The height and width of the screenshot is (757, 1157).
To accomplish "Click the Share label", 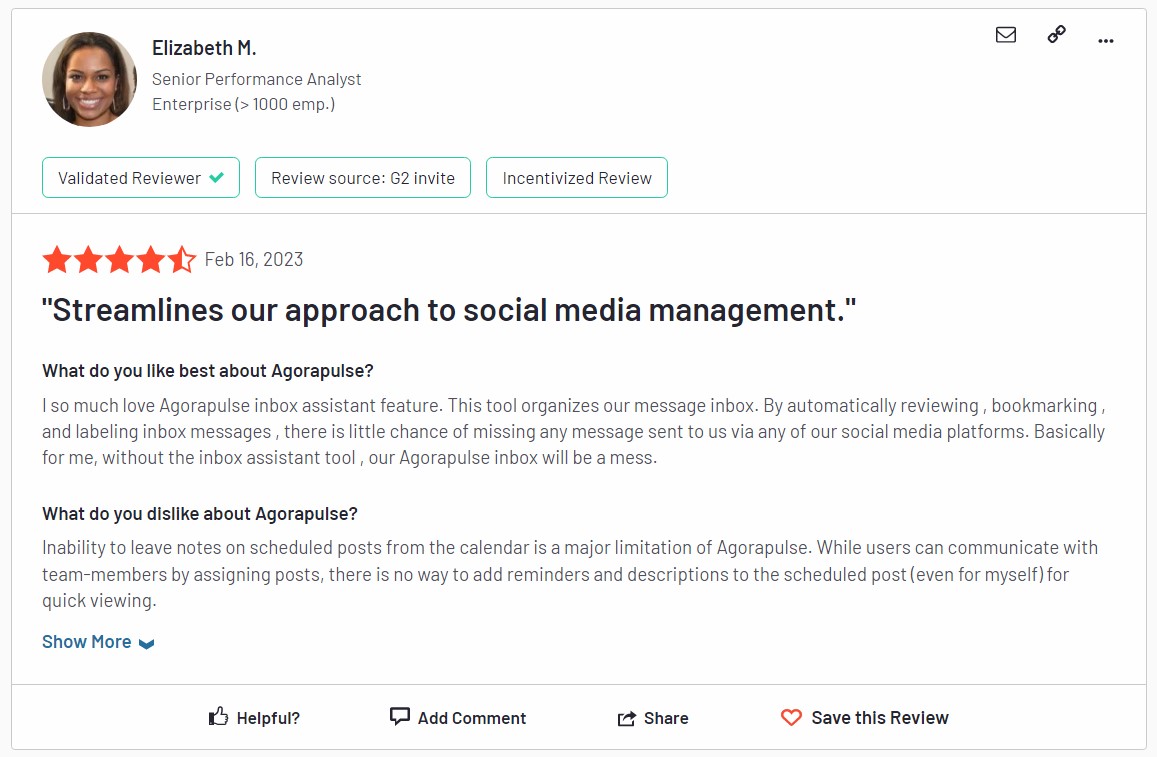I will click(x=666, y=718).
